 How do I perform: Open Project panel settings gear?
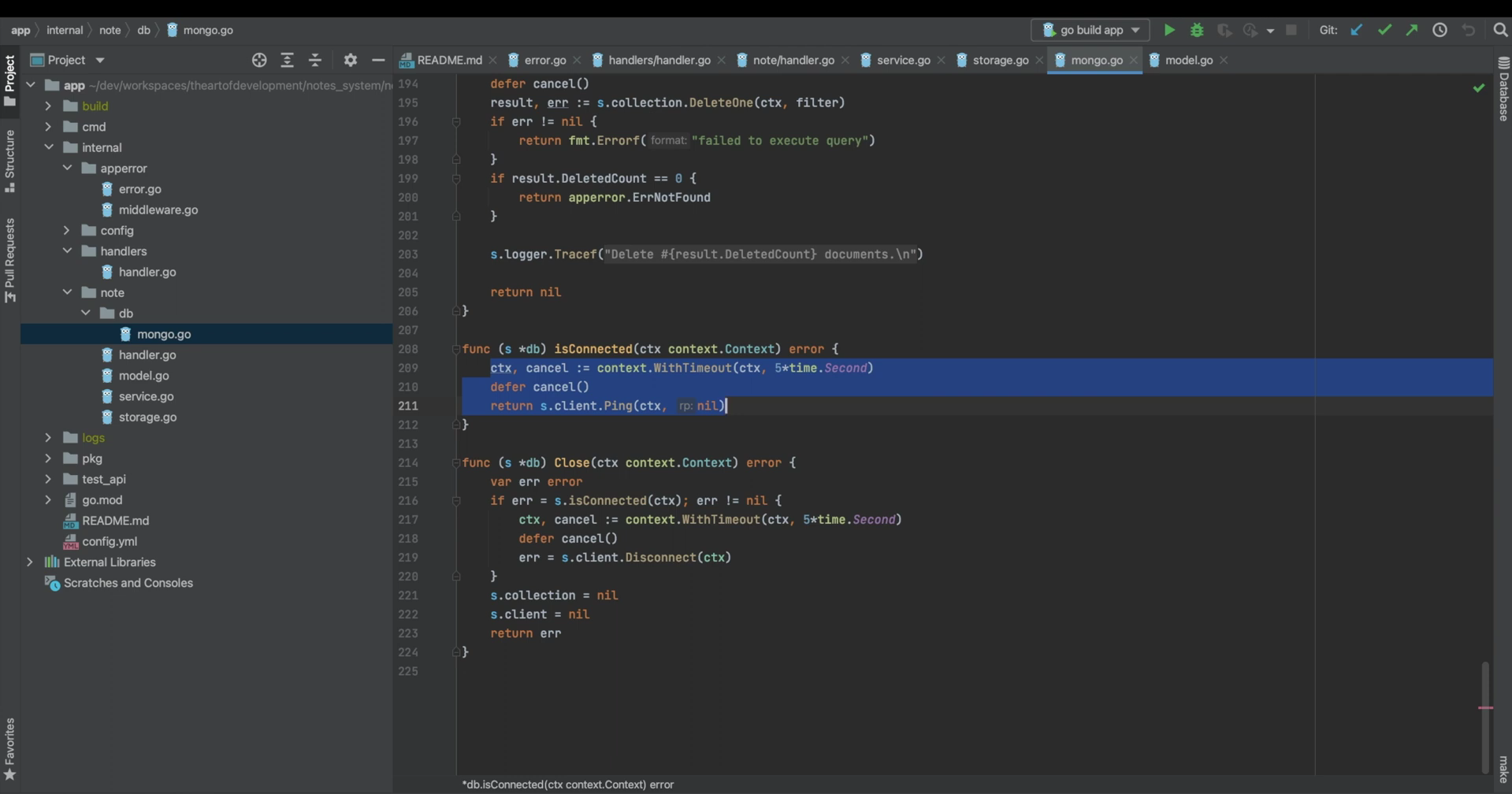351,60
